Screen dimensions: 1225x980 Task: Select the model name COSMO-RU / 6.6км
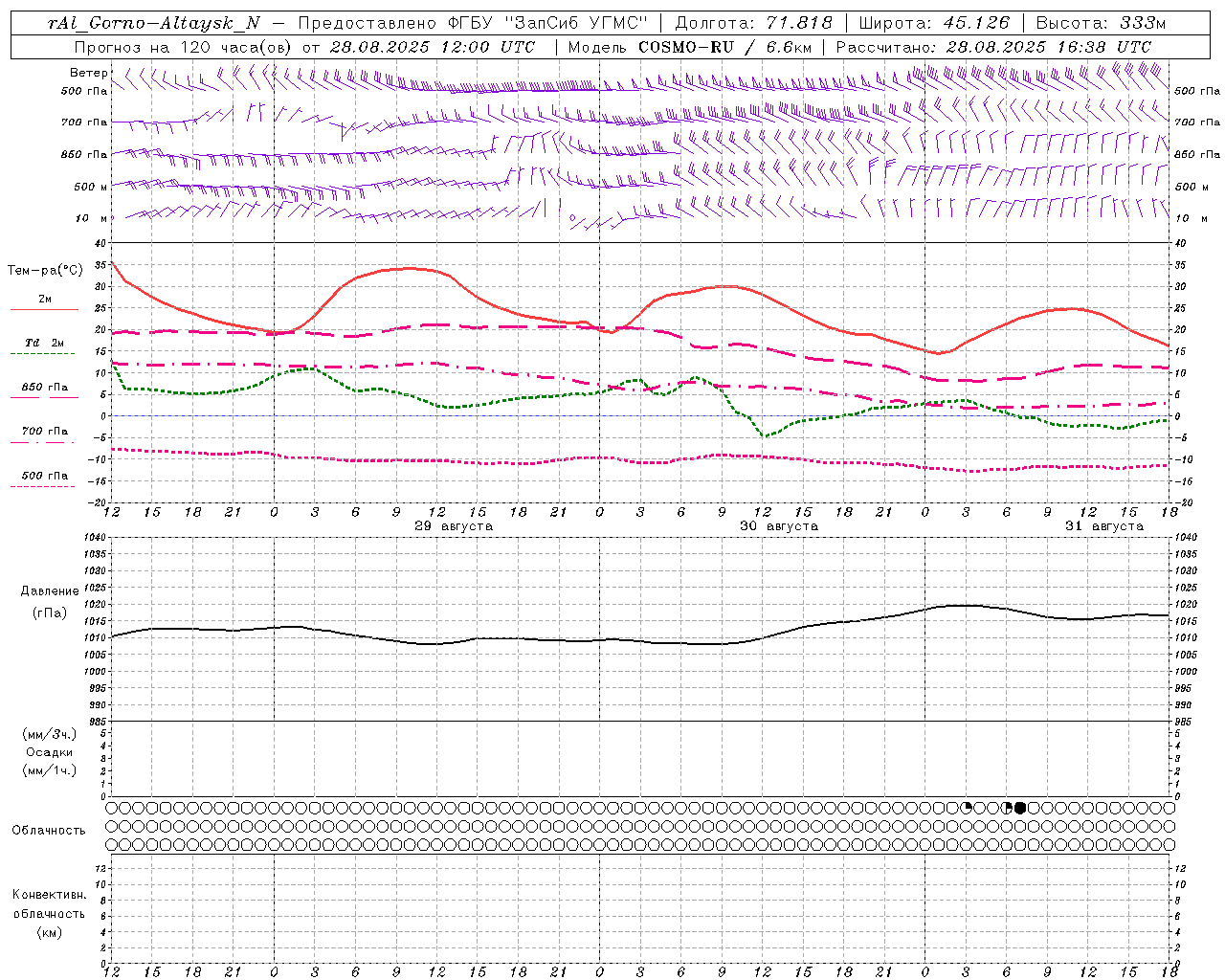(x=725, y=47)
